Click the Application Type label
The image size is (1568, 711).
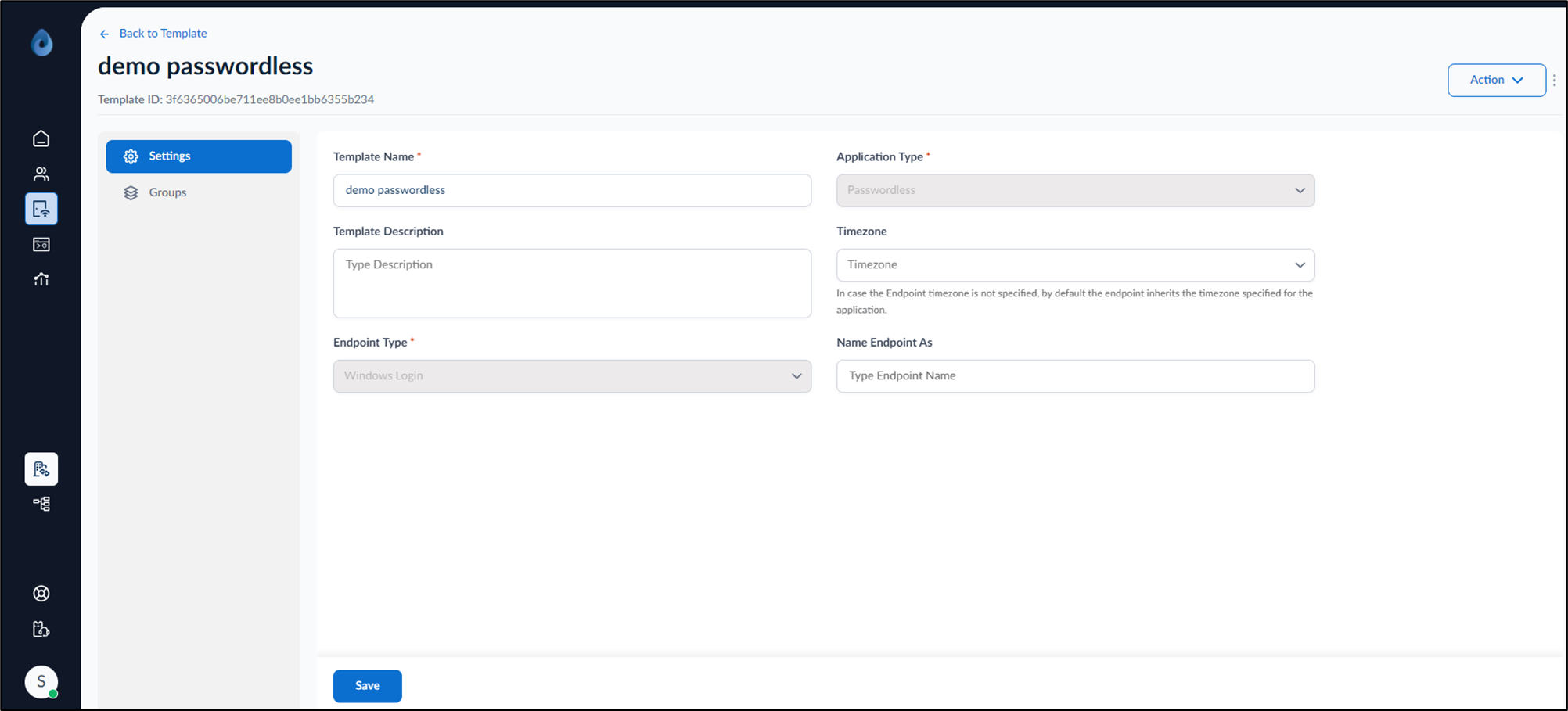tap(879, 156)
